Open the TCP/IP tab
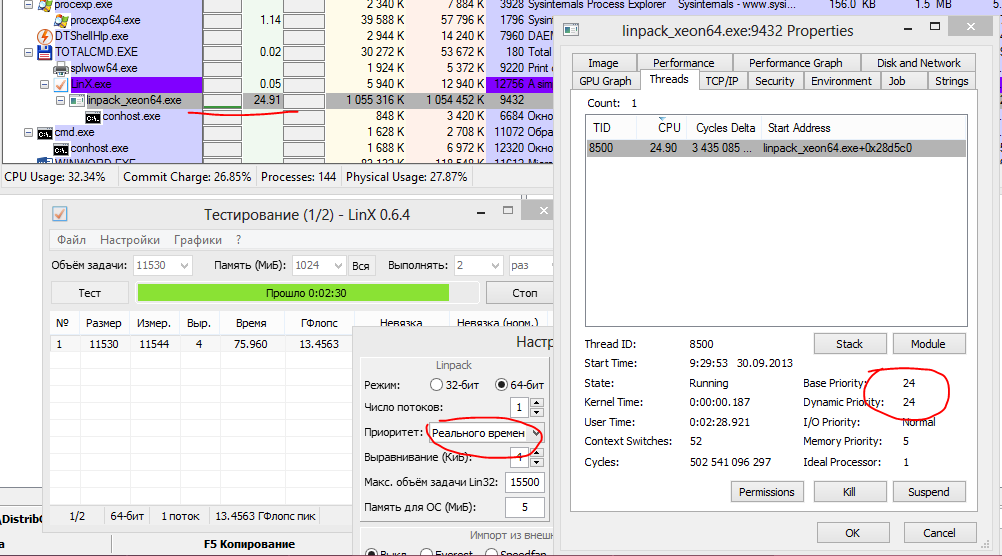The image size is (1002, 556). (721, 81)
